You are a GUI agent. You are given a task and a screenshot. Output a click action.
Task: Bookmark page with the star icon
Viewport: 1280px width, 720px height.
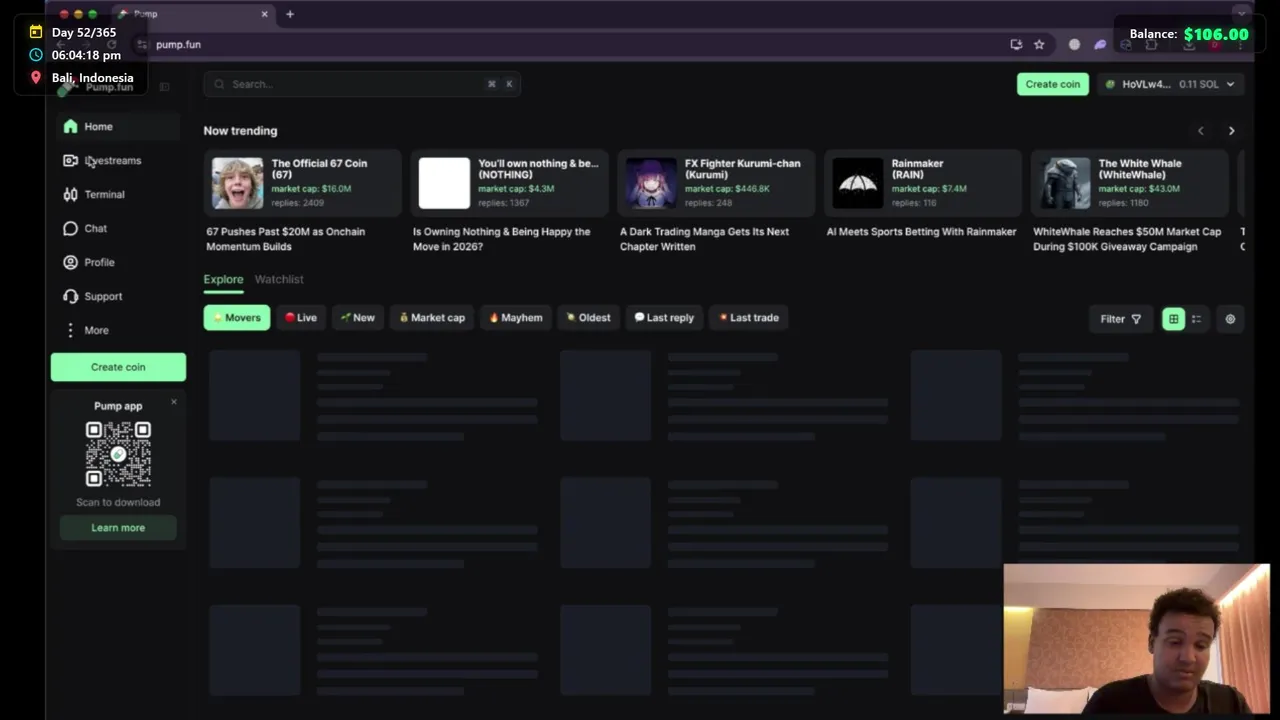coord(1039,44)
